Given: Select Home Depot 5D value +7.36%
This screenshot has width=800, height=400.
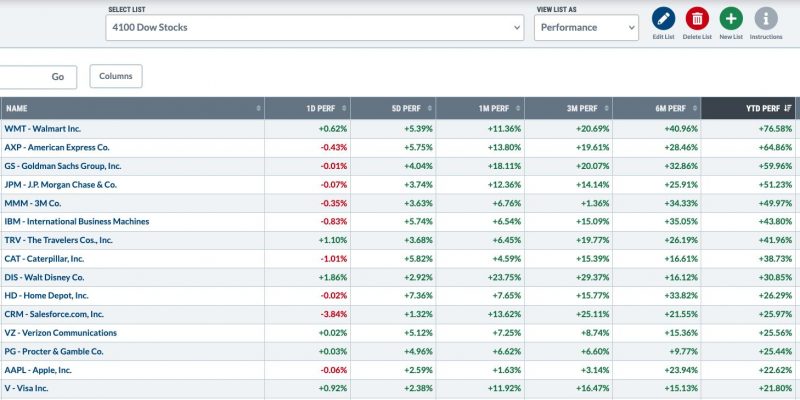Looking at the screenshot, I should point(418,295).
